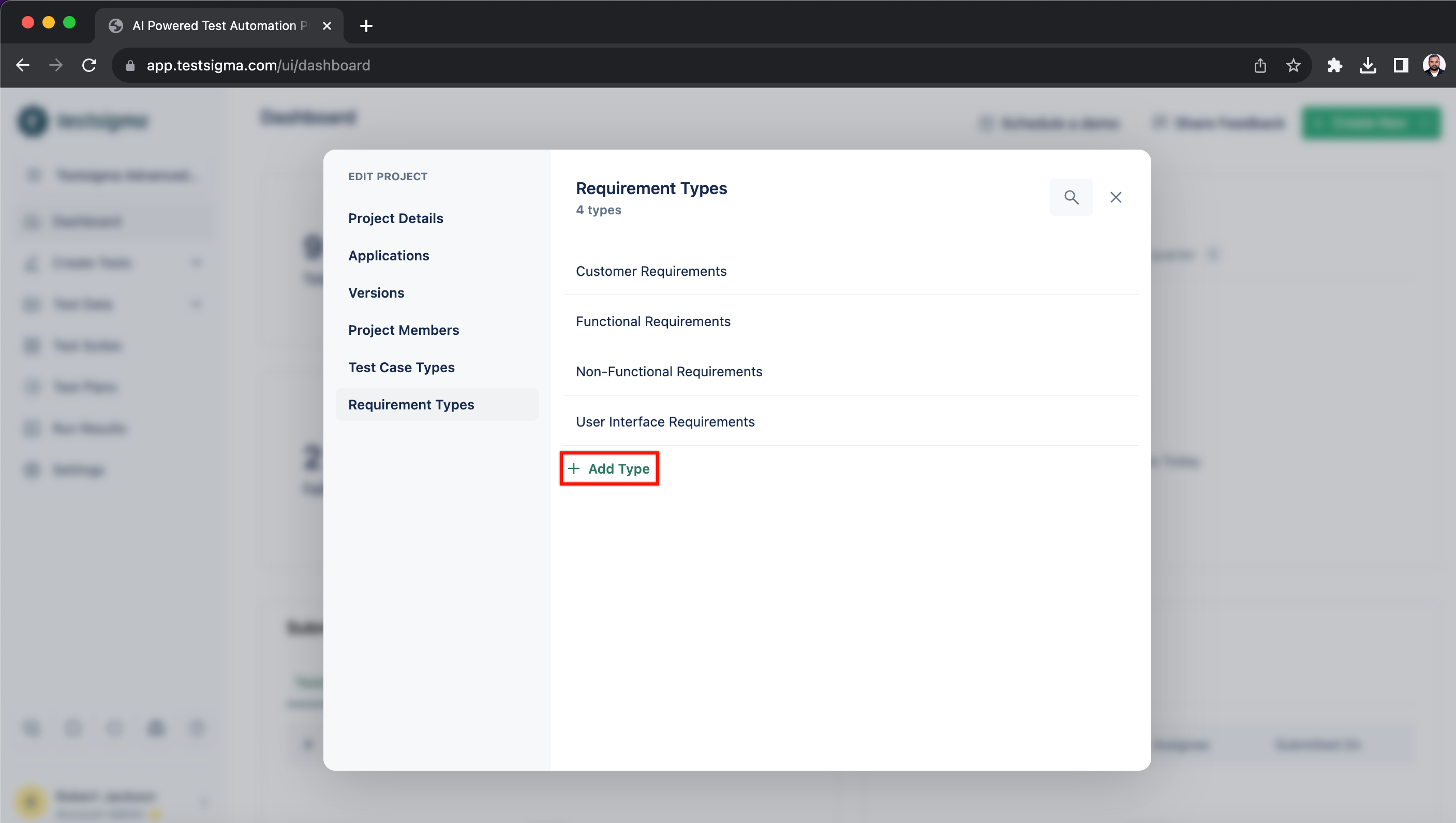Click the share page icon
Viewport: 1456px width, 823px height.
pos(1260,66)
